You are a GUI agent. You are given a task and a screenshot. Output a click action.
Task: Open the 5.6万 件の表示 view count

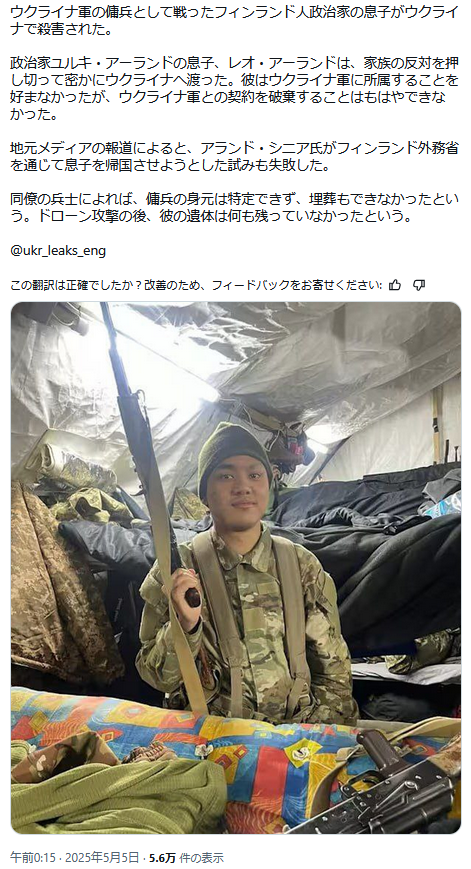point(186,857)
